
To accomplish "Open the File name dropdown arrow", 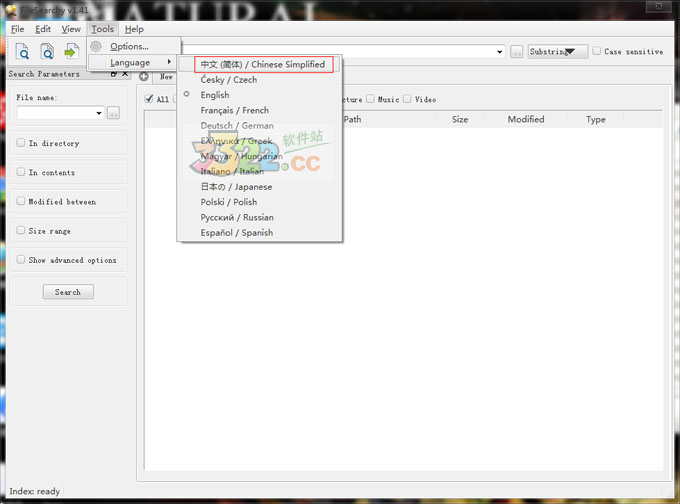I will point(99,113).
